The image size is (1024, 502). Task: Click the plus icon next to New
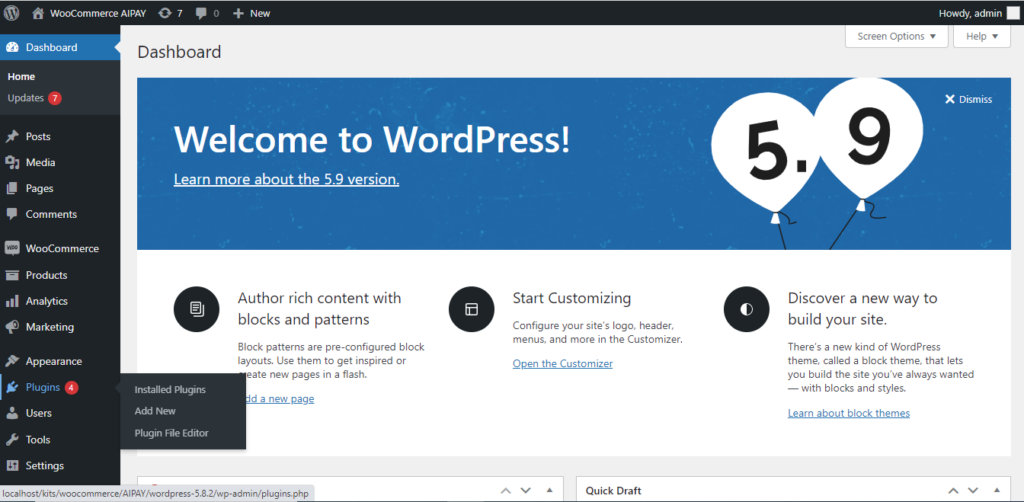[238, 13]
